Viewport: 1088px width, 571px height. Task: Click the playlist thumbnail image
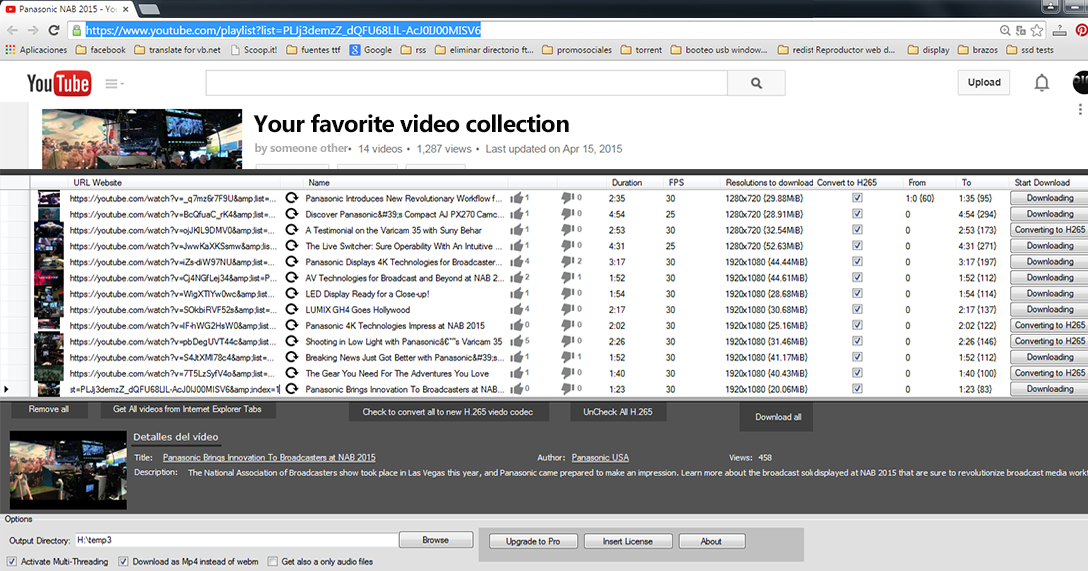[x=142, y=139]
